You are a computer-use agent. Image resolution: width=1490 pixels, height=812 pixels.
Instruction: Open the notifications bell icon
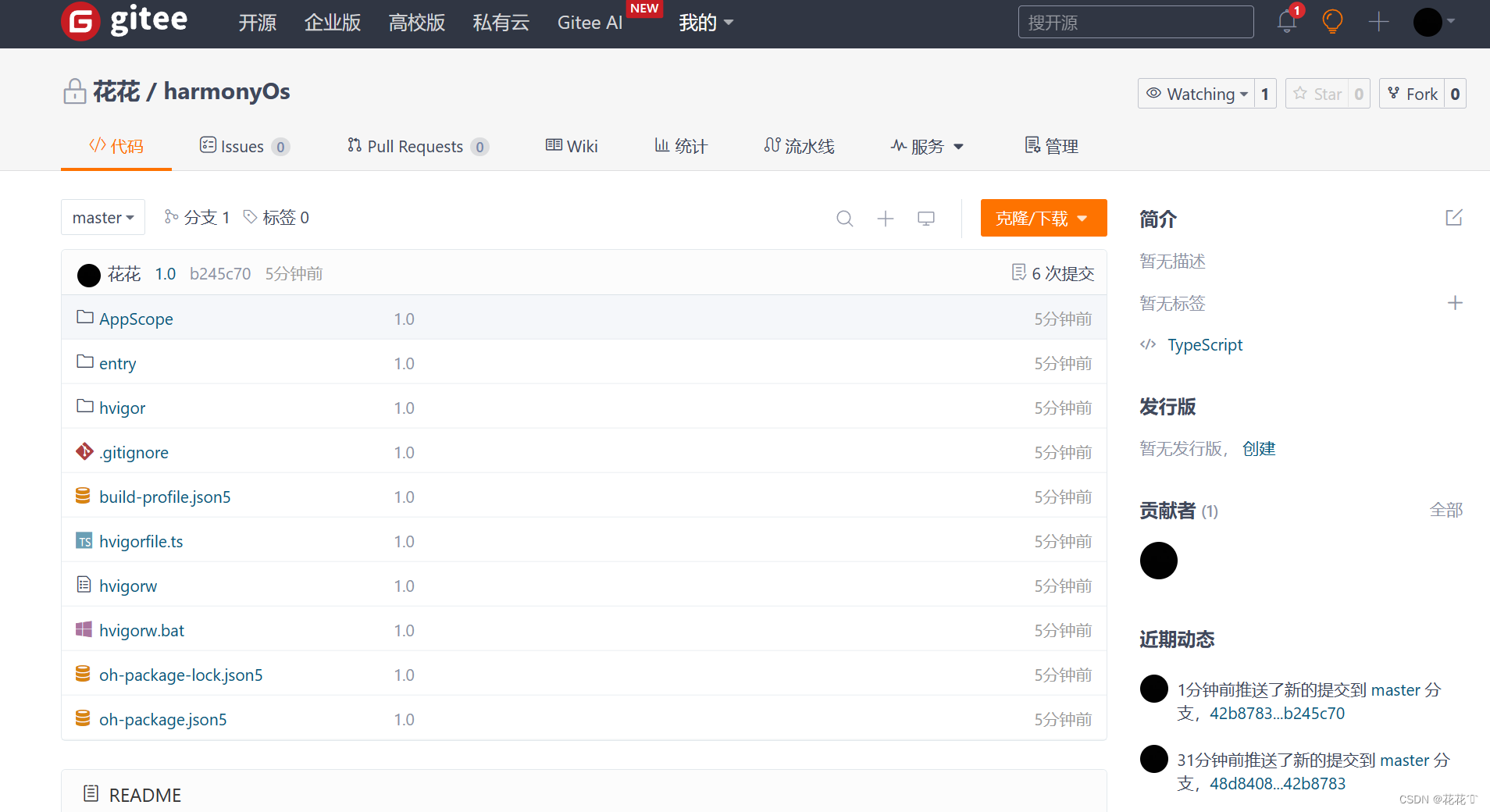(x=1287, y=22)
